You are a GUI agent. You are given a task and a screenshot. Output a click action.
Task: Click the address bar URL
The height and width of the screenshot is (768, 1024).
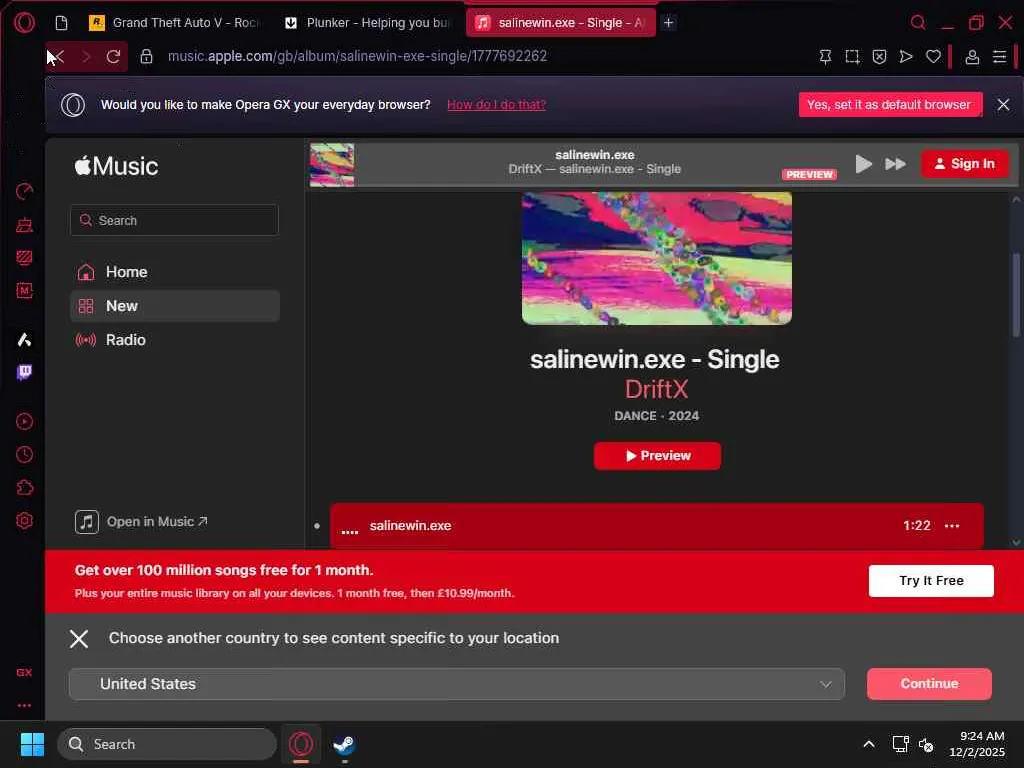(x=357, y=56)
